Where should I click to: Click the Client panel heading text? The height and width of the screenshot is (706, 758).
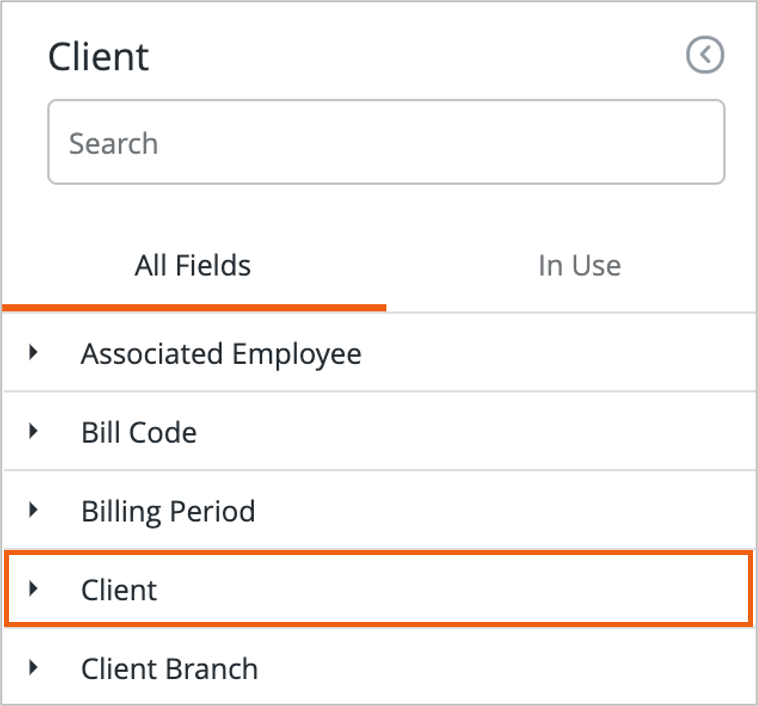point(99,56)
